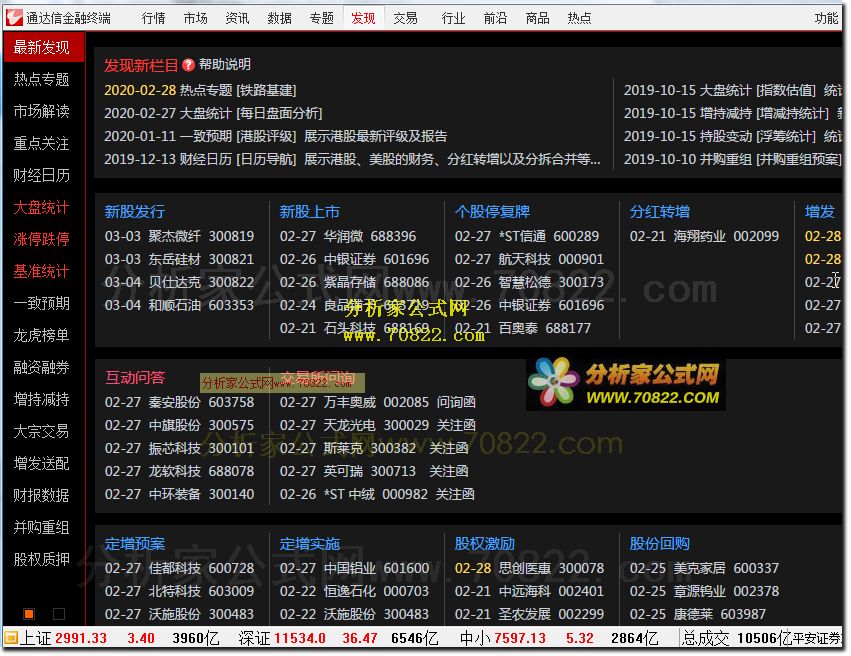The image size is (851, 656).
Task: Click the 02-27 秦安股份 603758 row
Action: click(179, 403)
